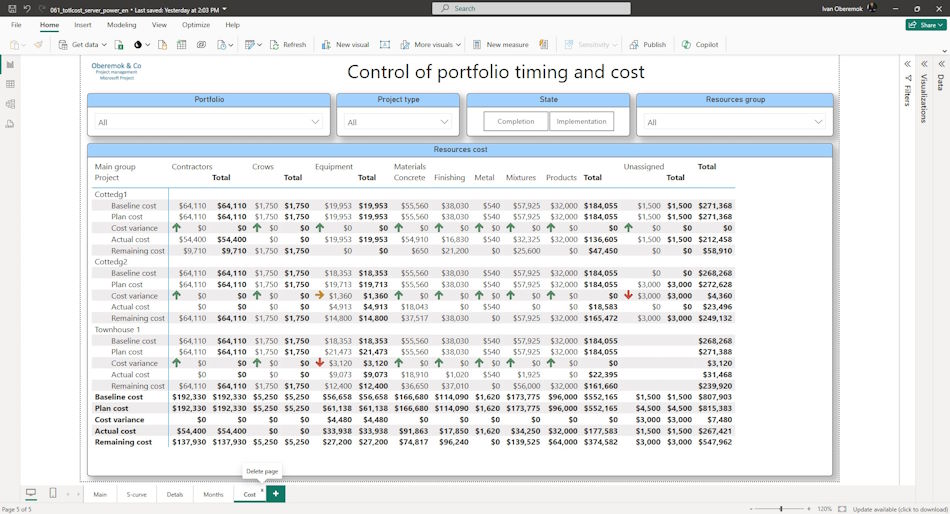Viewport: 950px width, 514px height.
Task: Refresh the report data
Action: coord(288,44)
